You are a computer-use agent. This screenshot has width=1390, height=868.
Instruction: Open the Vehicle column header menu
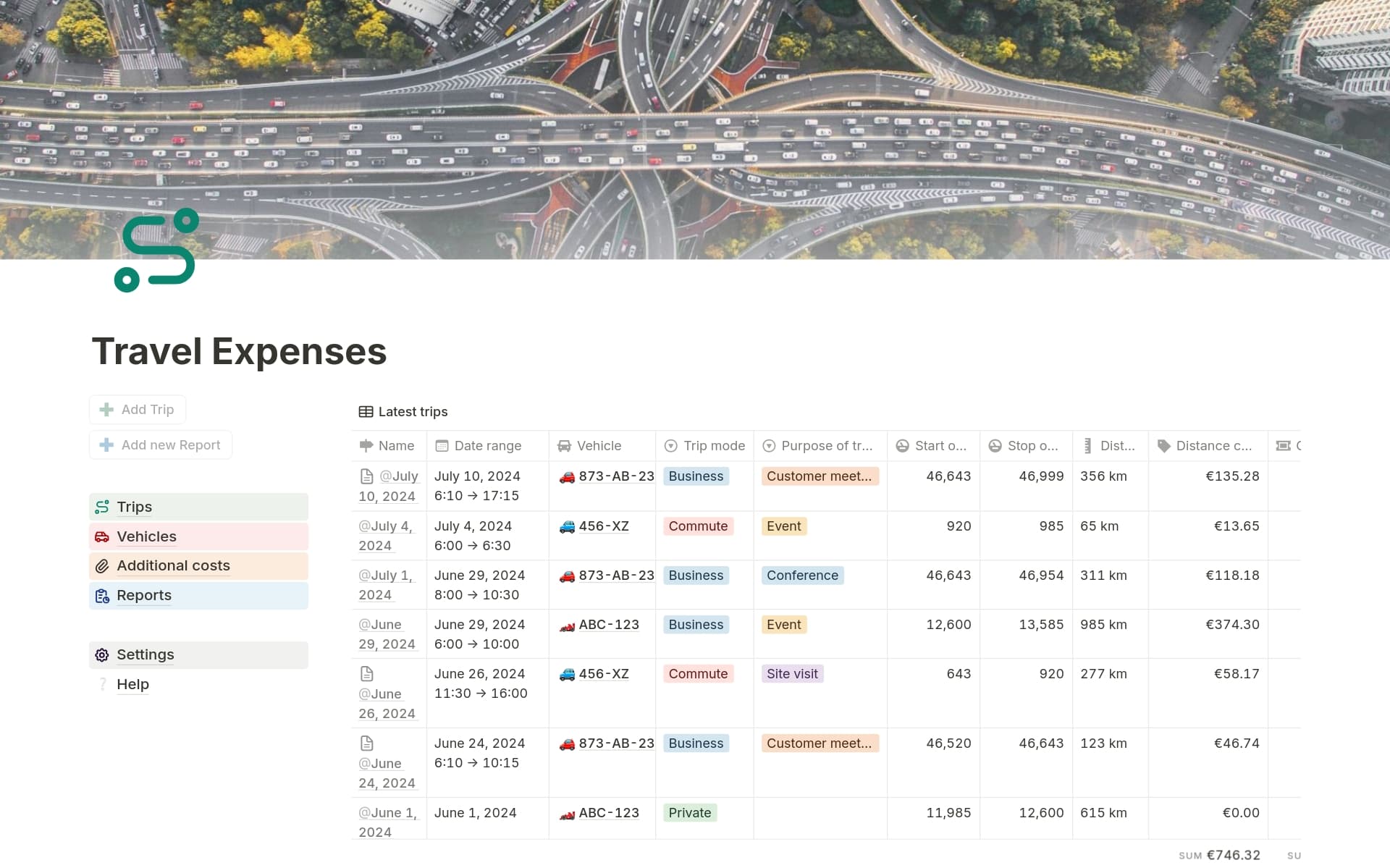pos(598,446)
